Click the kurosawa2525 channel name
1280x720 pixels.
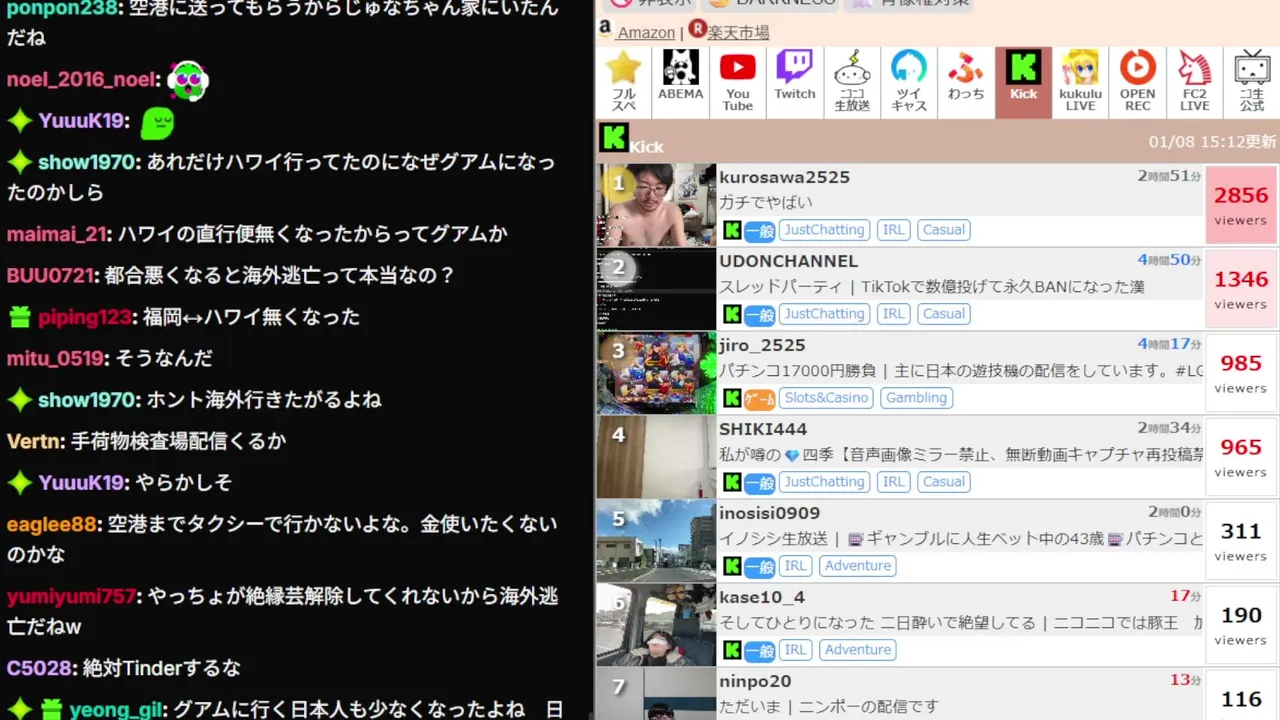785,177
